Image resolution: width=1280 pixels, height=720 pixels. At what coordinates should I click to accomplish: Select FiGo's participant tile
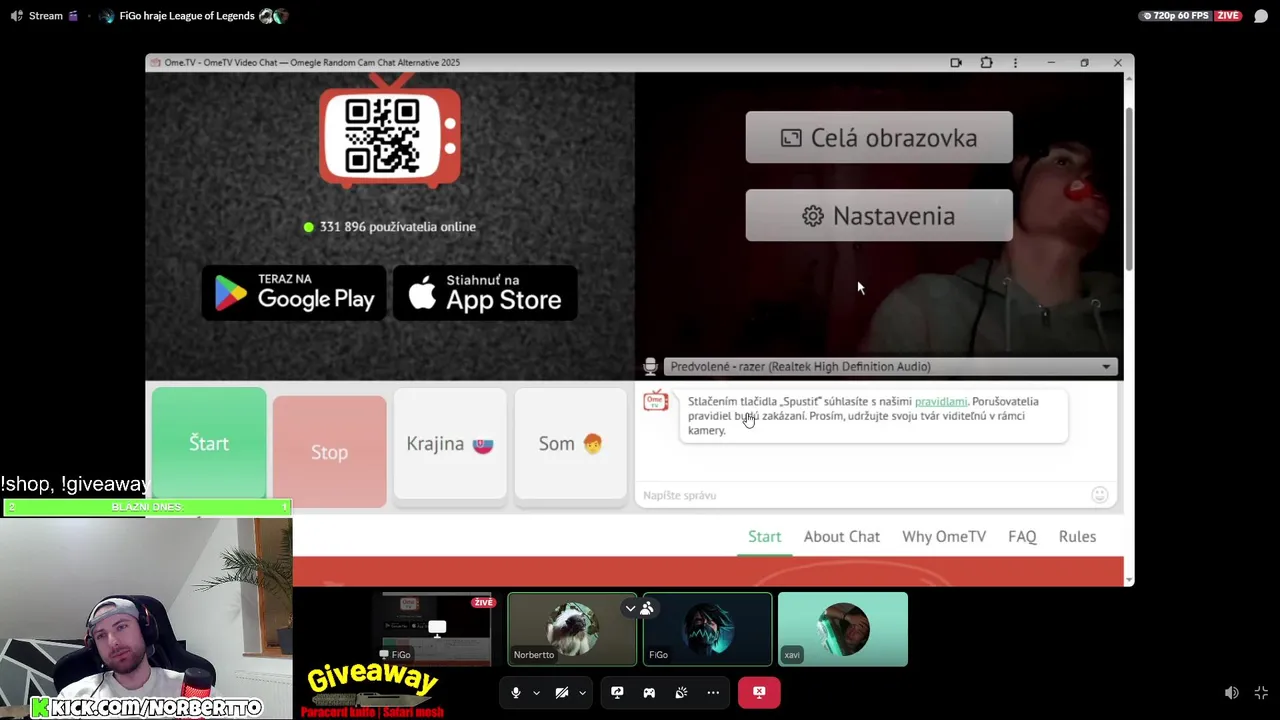pos(707,629)
